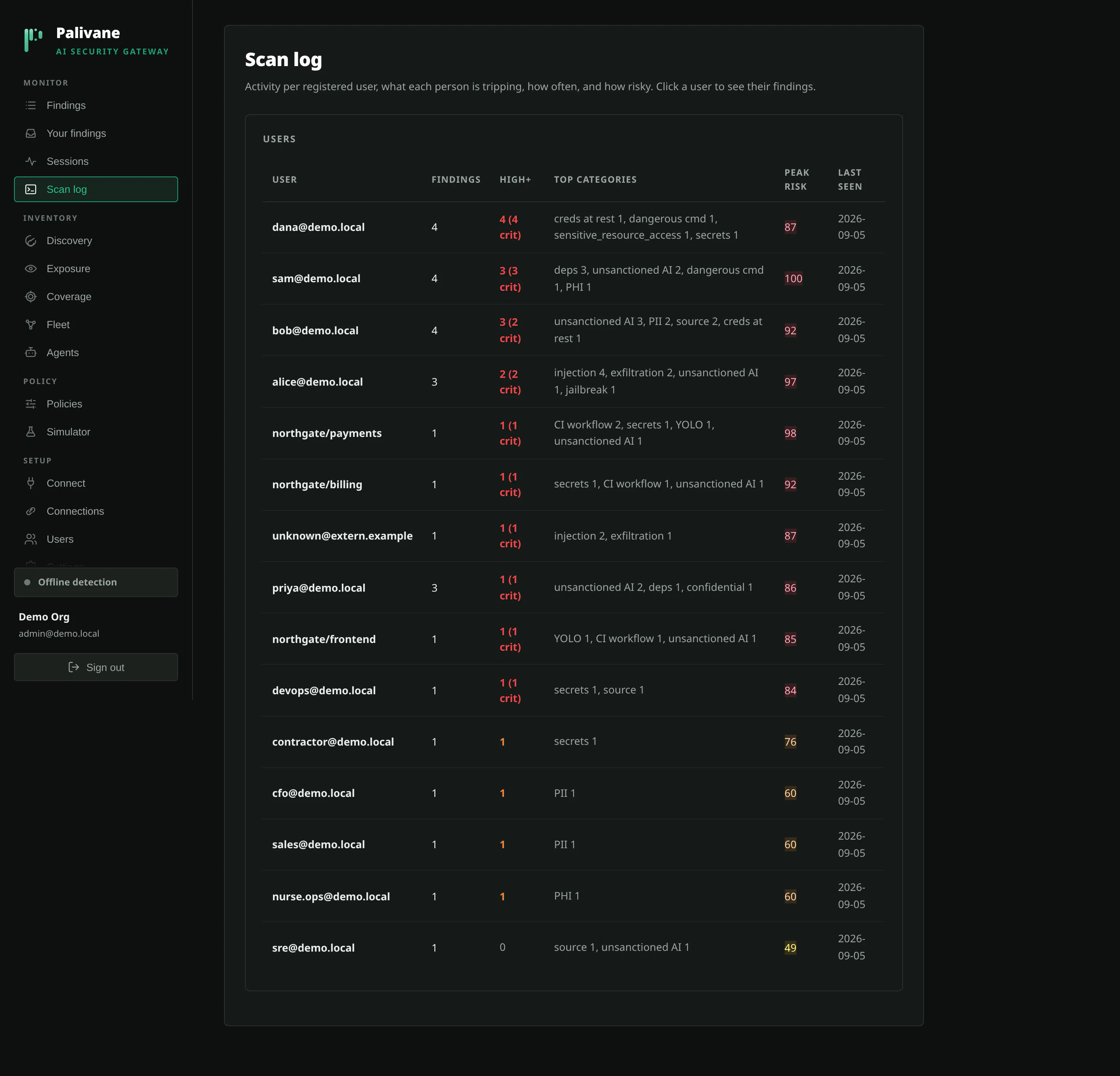Screen dimensions: 1120x1076
Task: Select devops@demo.local user
Action: (574, 690)
